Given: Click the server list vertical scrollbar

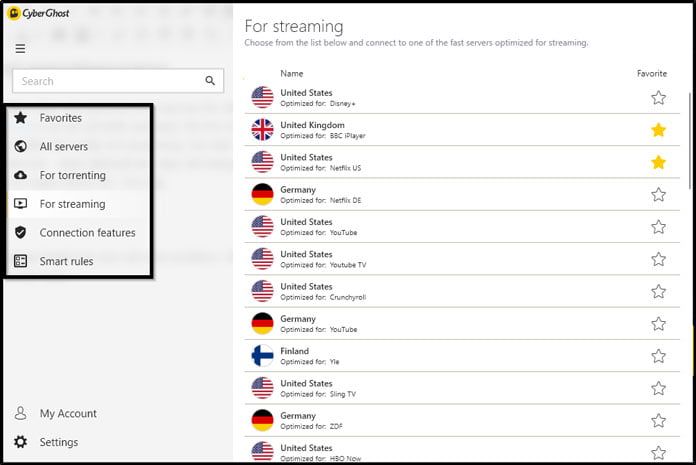Looking at the screenshot, I should pos(689,141).
